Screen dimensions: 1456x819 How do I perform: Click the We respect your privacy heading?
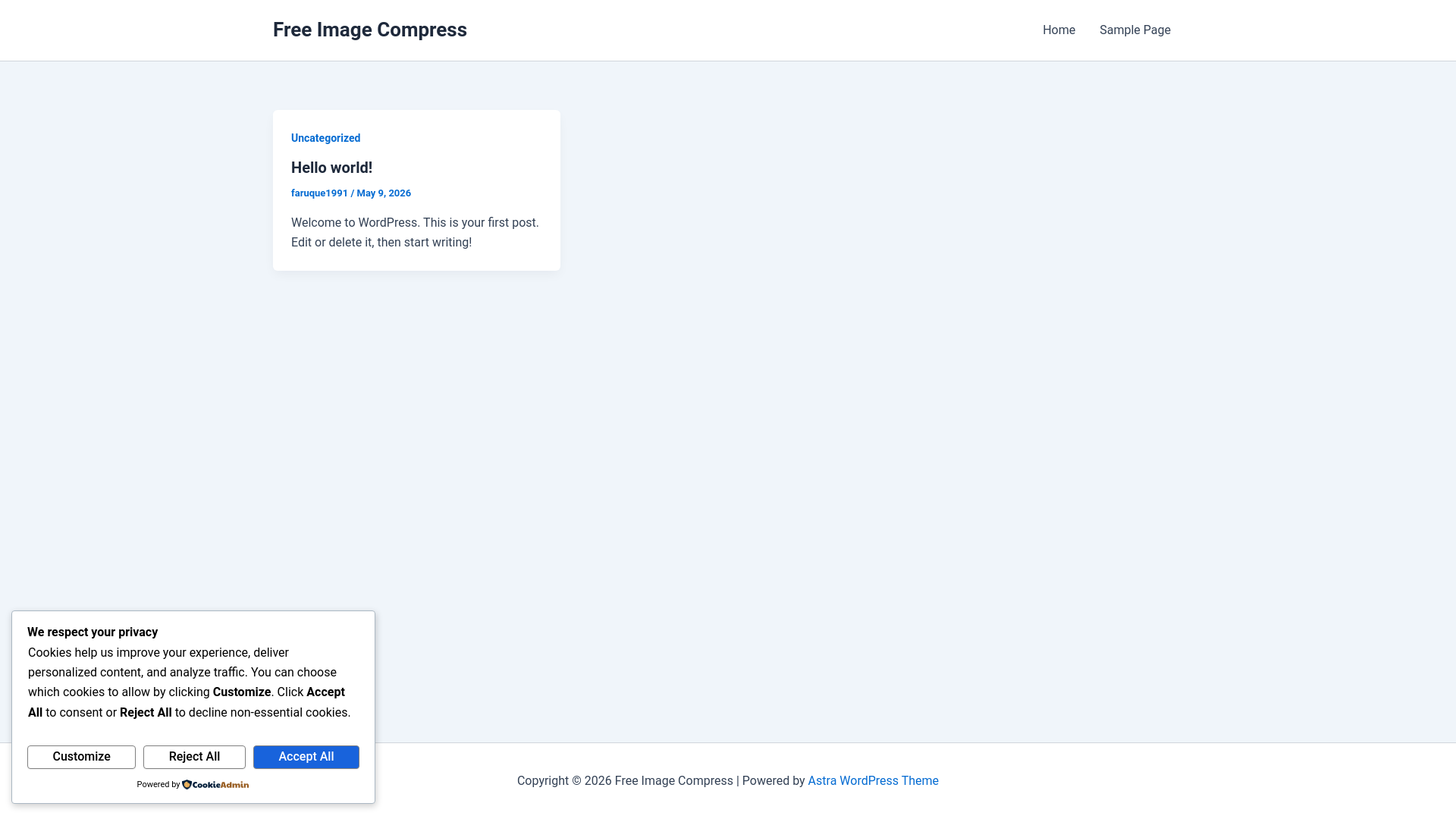93,632
